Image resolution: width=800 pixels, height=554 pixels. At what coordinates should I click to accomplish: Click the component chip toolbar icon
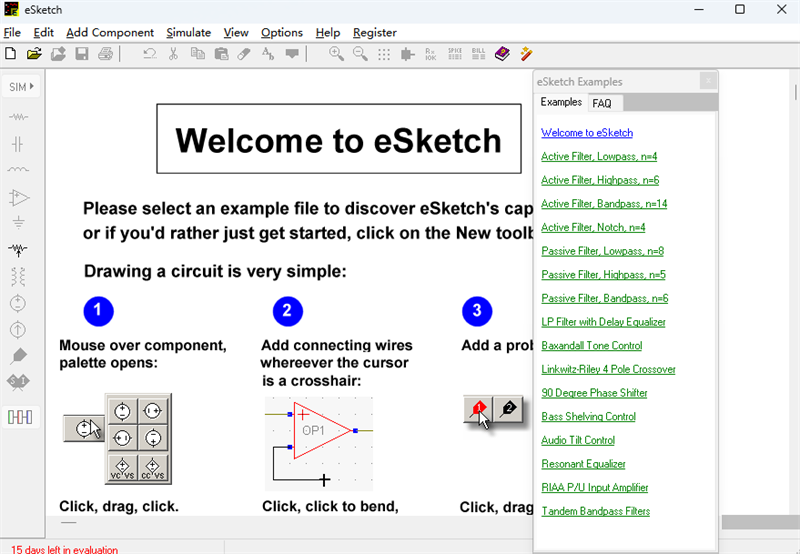point(408,54)
